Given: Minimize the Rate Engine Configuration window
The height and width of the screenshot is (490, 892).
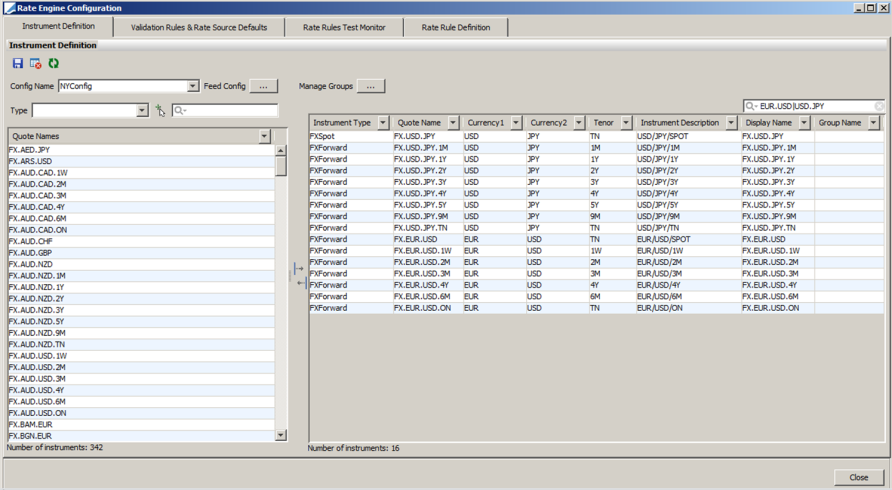Looking at the screenshot, I should 859,8.
